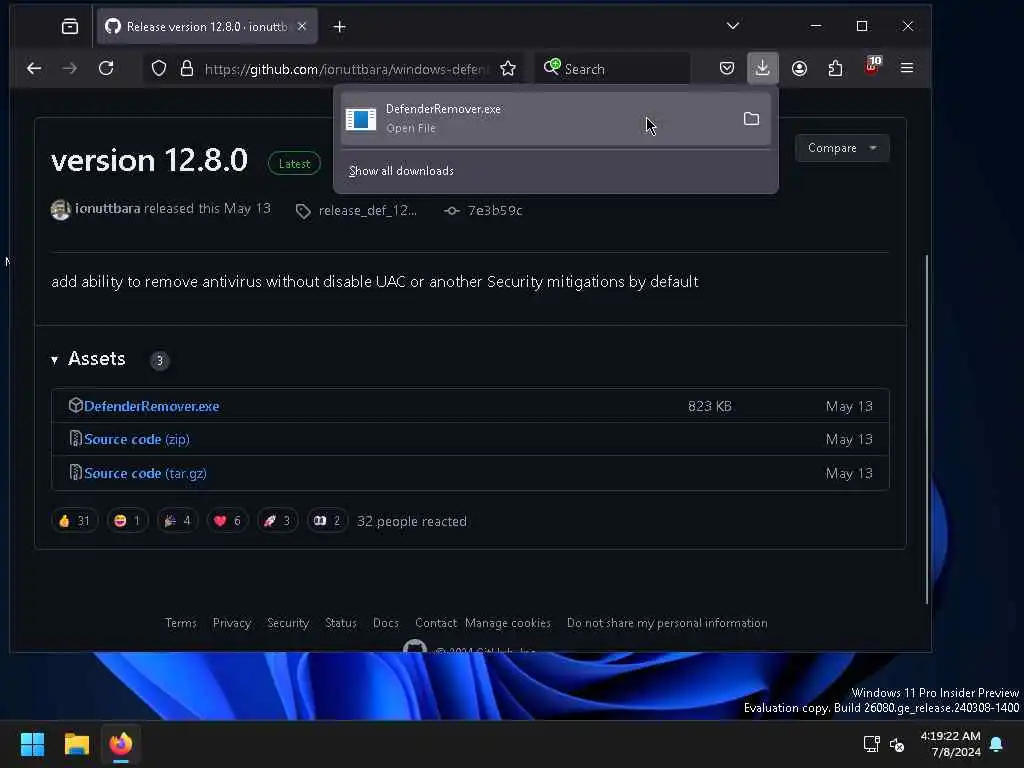1024x768 pixels.
Task: Go back to previous page
Action: click(34, 68)
